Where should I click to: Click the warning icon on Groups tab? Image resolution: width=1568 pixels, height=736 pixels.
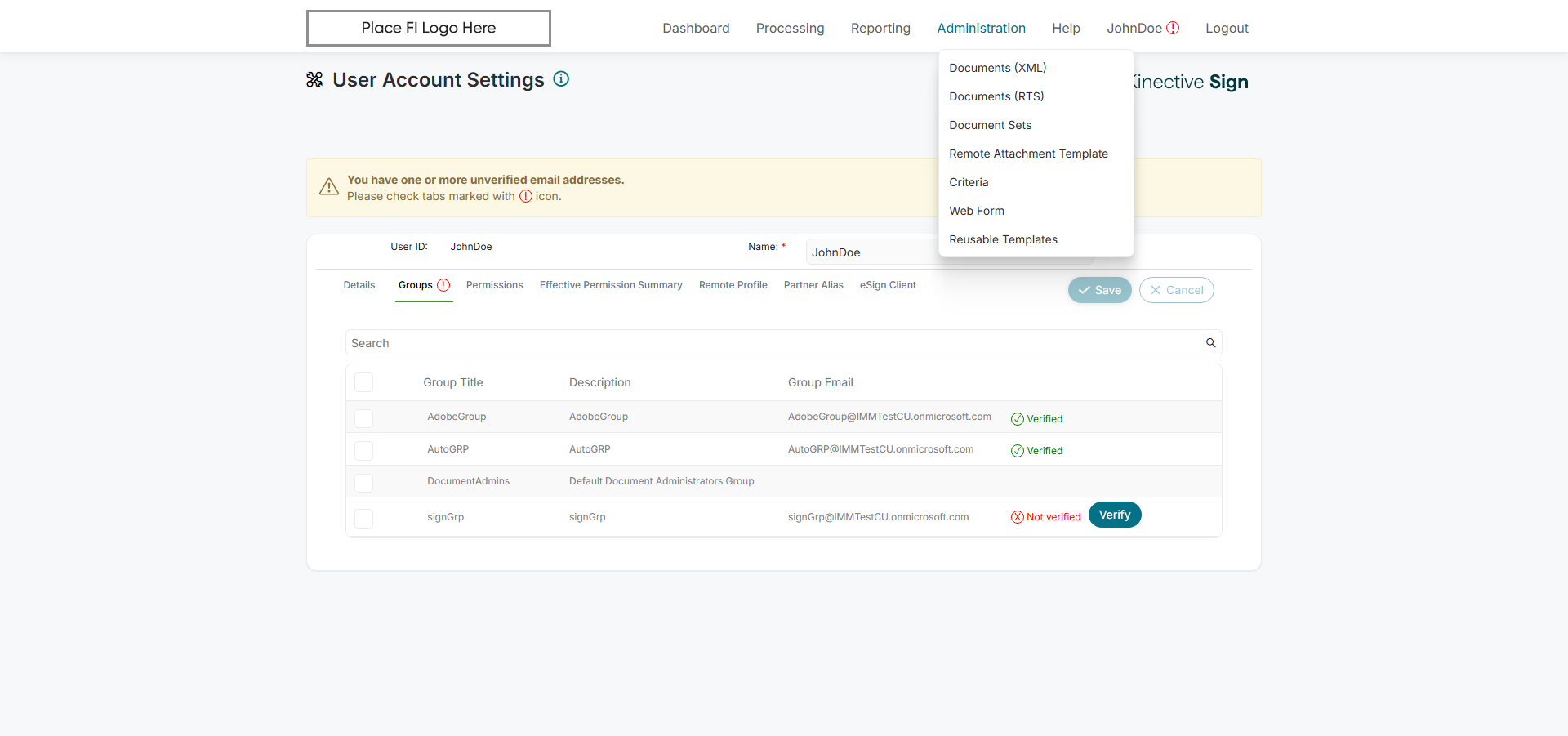[x=443, y=285]
